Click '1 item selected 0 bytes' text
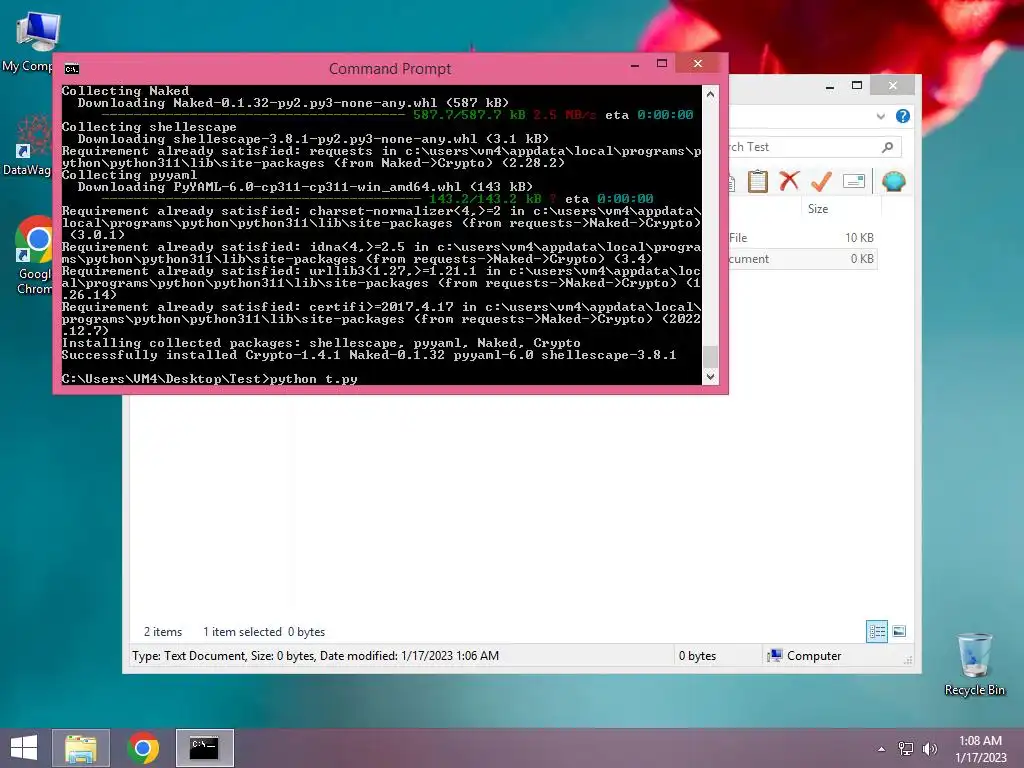 [x=264, y=632]
